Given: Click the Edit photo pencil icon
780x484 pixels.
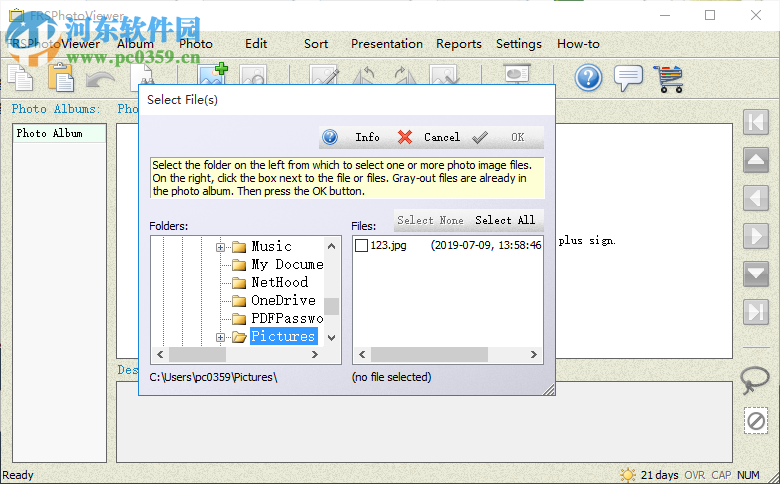Looking at the screenshot, I should coord(324,75).
